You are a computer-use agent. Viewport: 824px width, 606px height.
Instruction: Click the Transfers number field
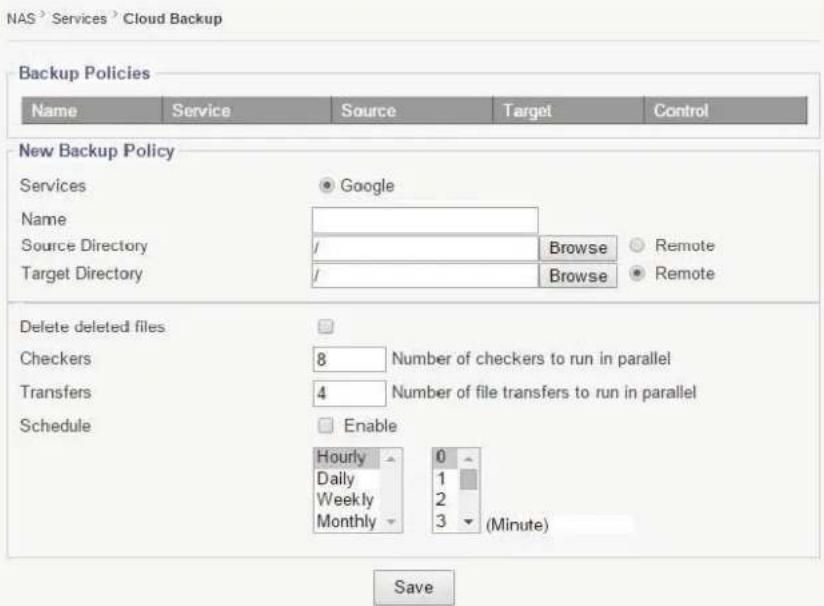pos(349,393)
